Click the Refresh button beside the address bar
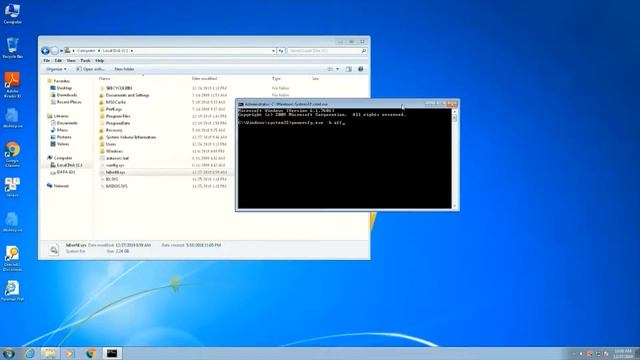 tap(281, 51)
